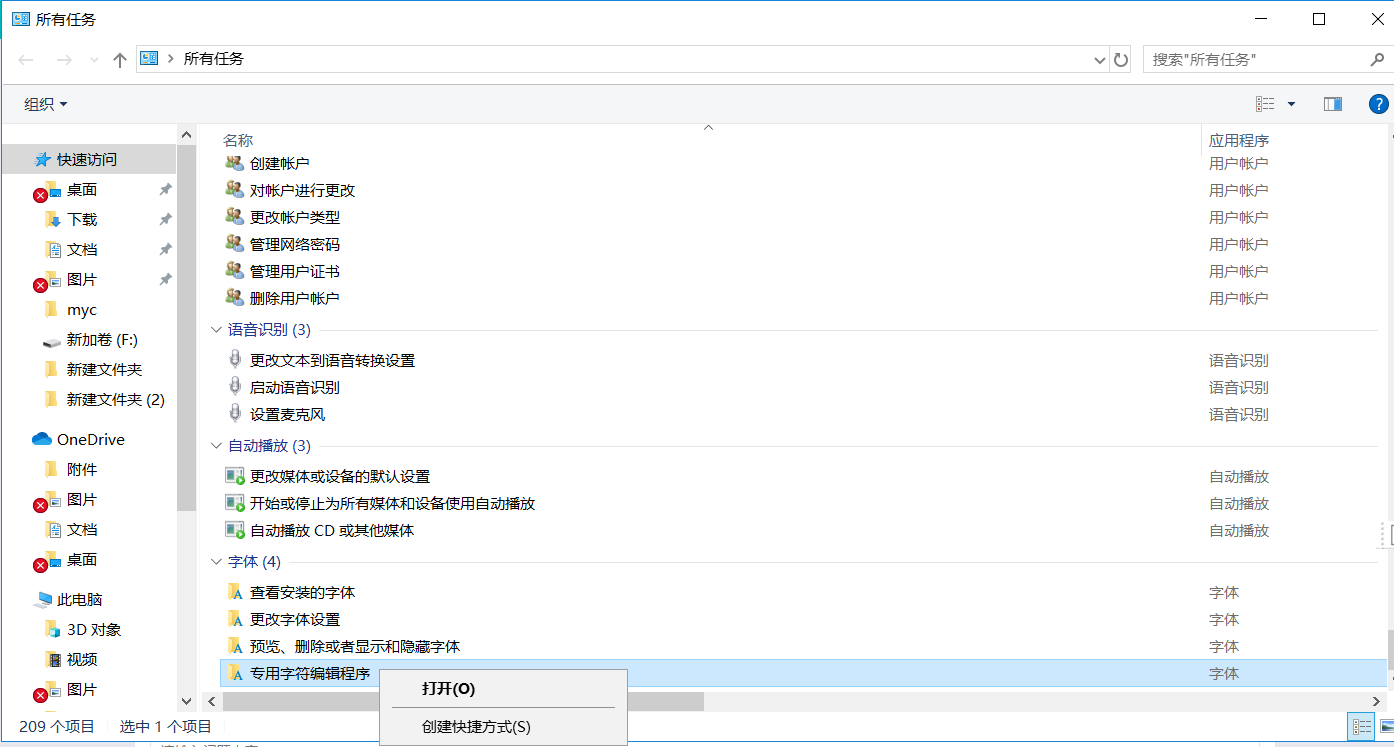
Task: Select the 管理网络密码 icon
Action: [x=235, y=244]
